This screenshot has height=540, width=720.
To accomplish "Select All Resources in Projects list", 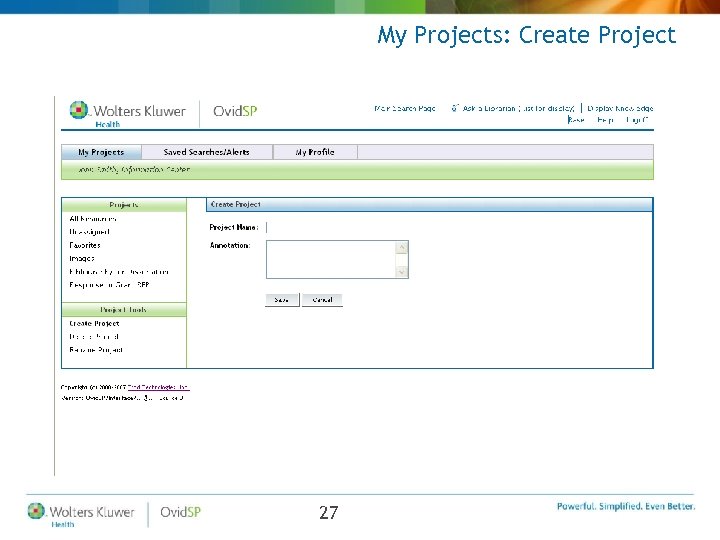I will 93,219.
